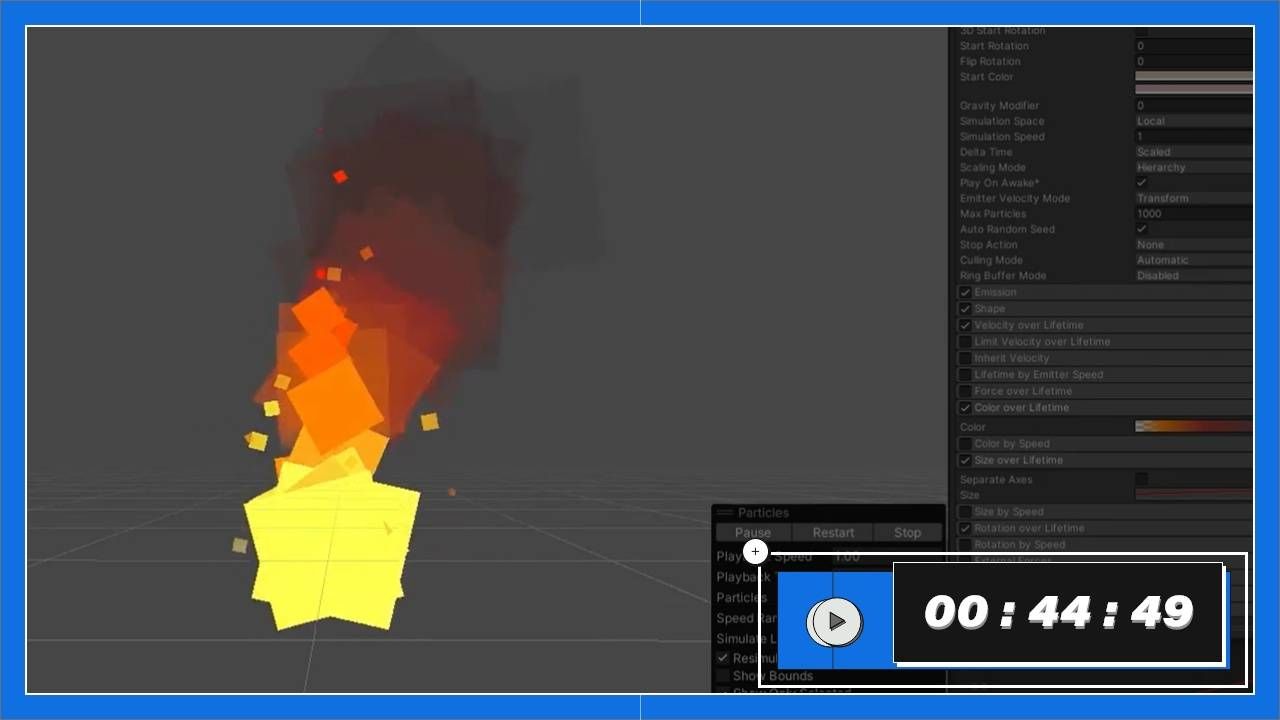Enable the Size by Speed module
The height and width of the screenshot is (720, 1280).
coord(965,512)
